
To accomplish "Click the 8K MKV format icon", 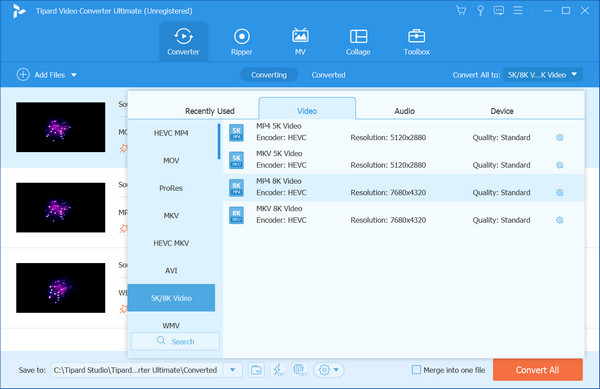I will [x=236, y=215].
